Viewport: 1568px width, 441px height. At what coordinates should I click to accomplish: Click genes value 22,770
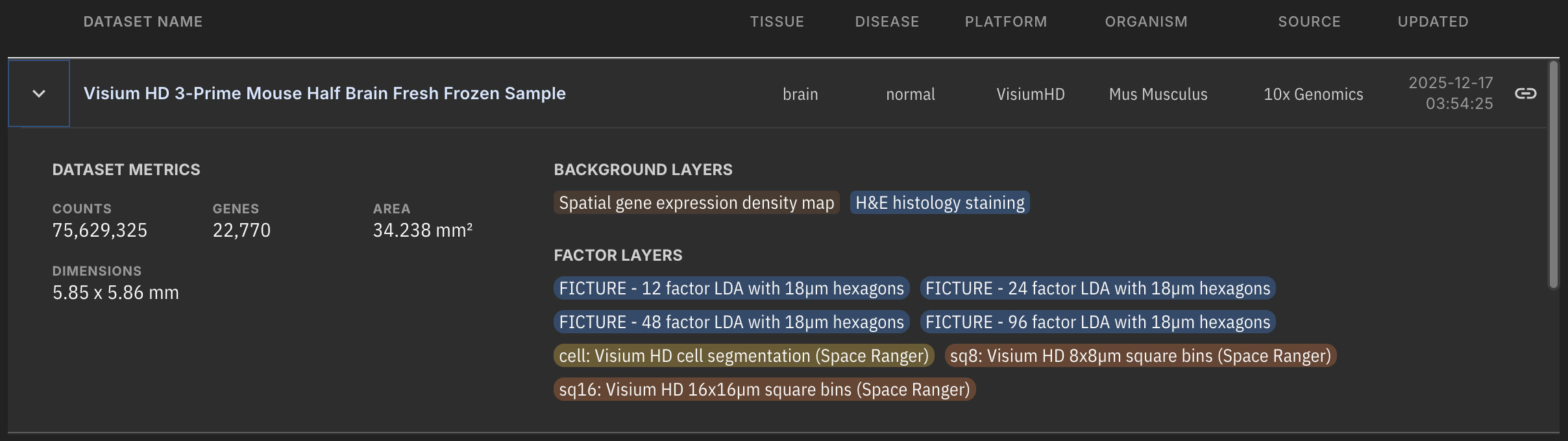[241, 230]
